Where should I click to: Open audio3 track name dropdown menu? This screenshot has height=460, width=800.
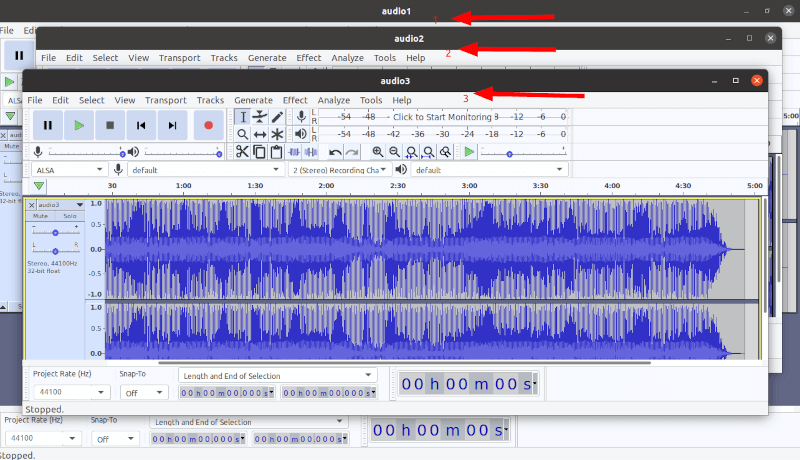point(61,205)
